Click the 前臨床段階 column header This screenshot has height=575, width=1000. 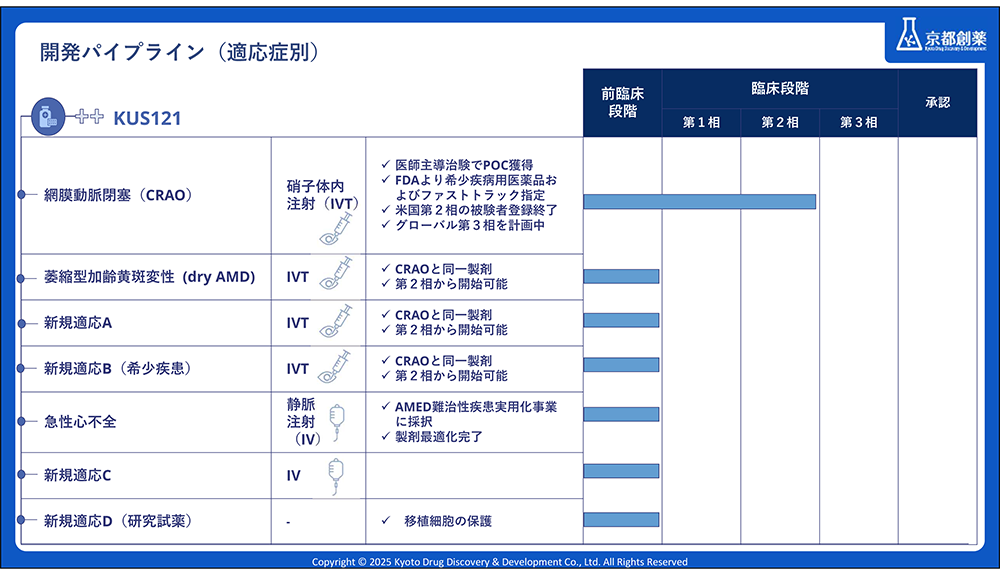(622, 103)
